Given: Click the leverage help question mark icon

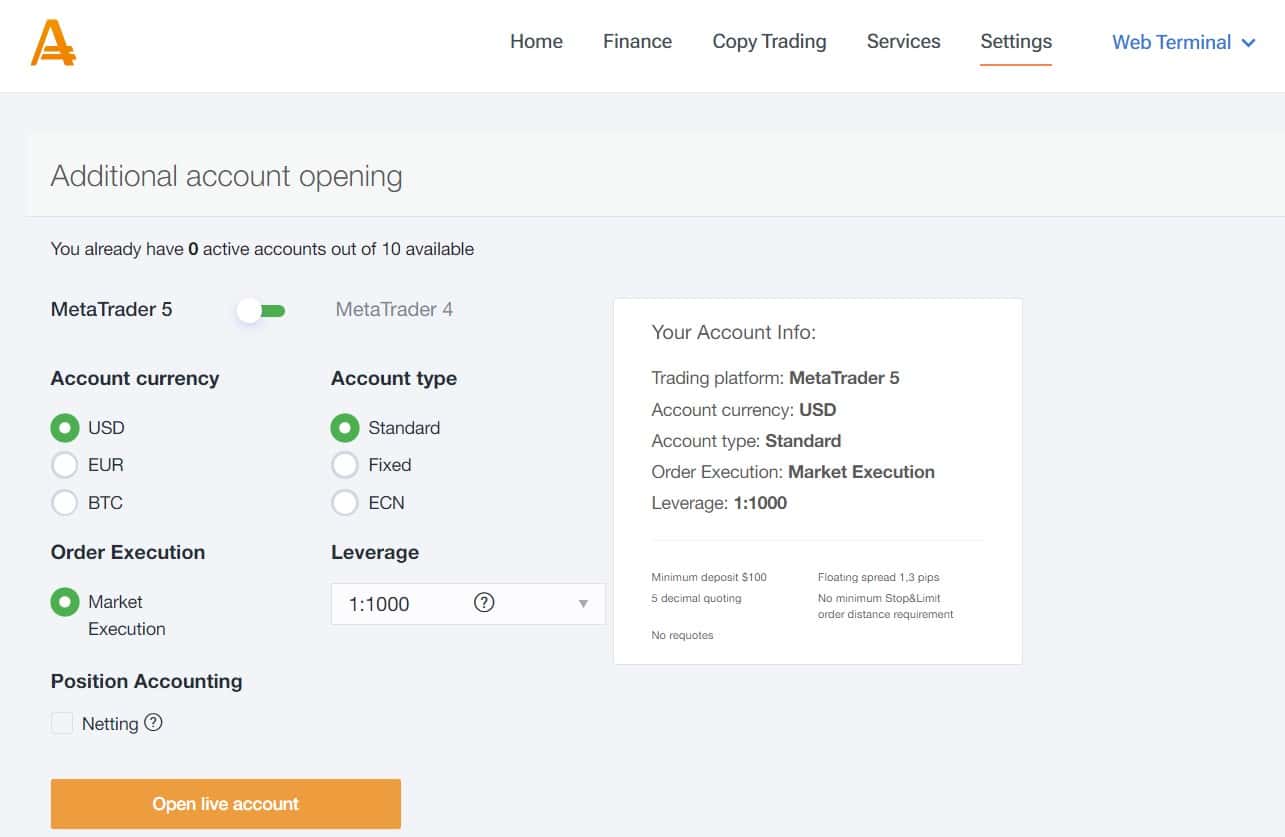Looking at the screenshot, I should coord(484,603).
